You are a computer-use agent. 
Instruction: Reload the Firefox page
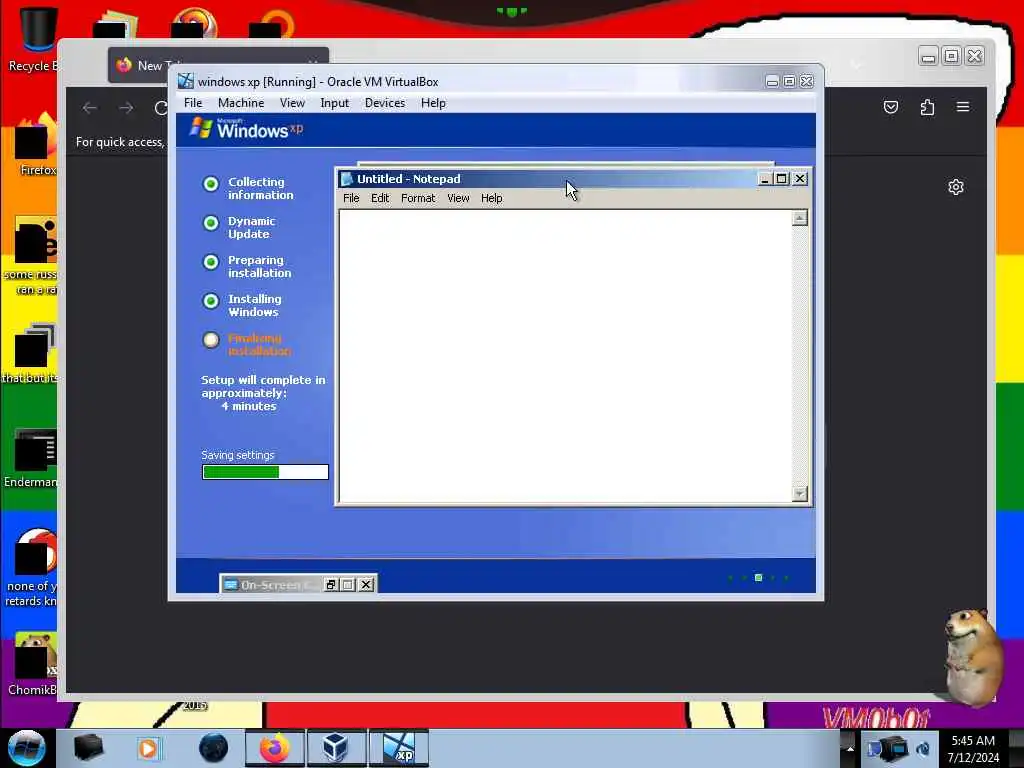click(x=161, y=107)
